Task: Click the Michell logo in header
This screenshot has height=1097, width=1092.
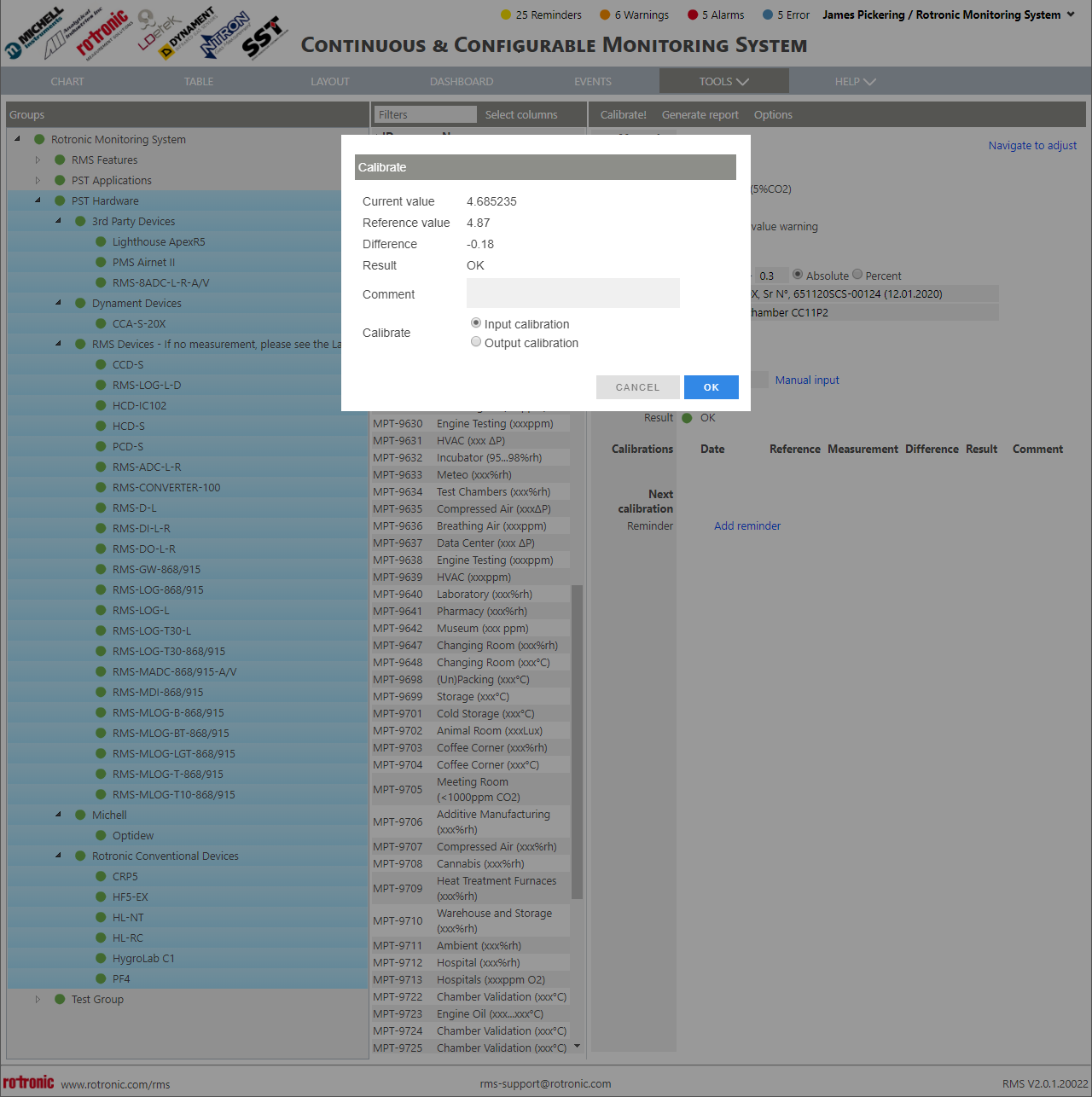Action: tap(36, 34)
